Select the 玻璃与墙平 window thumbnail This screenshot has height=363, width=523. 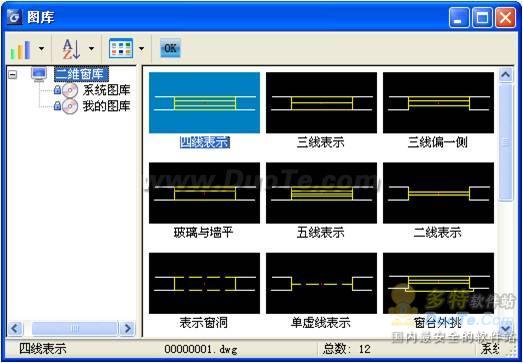(204, 193)
